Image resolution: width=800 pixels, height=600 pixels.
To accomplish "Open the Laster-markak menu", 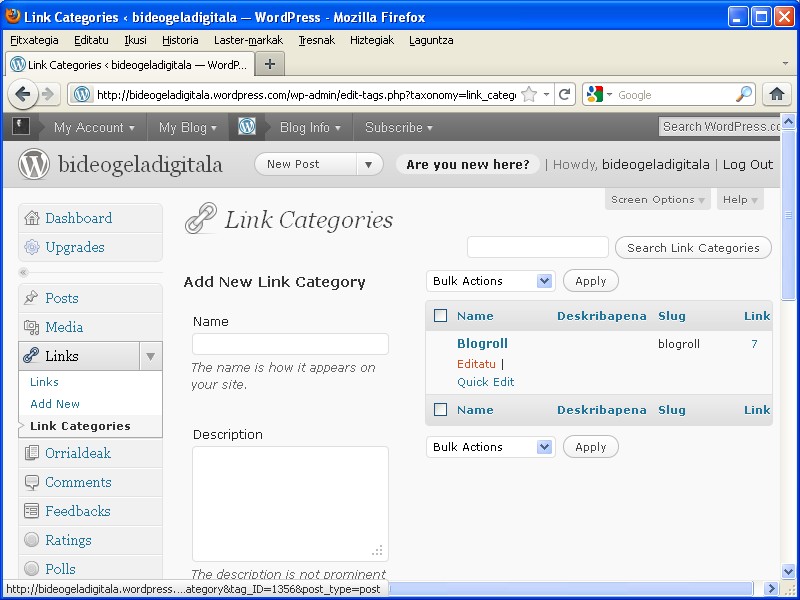I will 248,40.
